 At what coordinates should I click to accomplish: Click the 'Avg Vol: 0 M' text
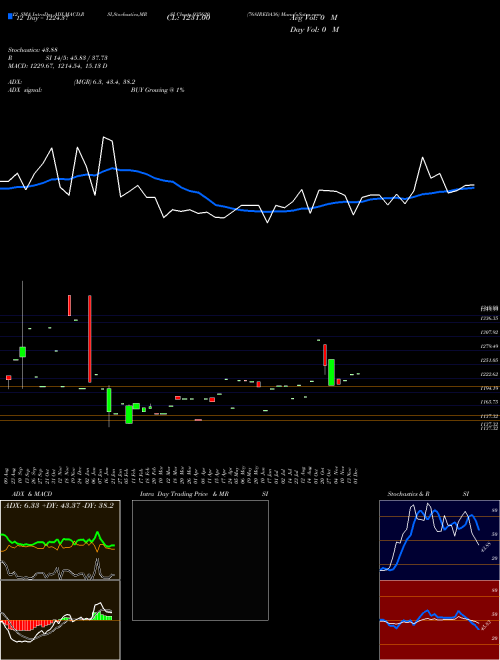click(314, 18)
